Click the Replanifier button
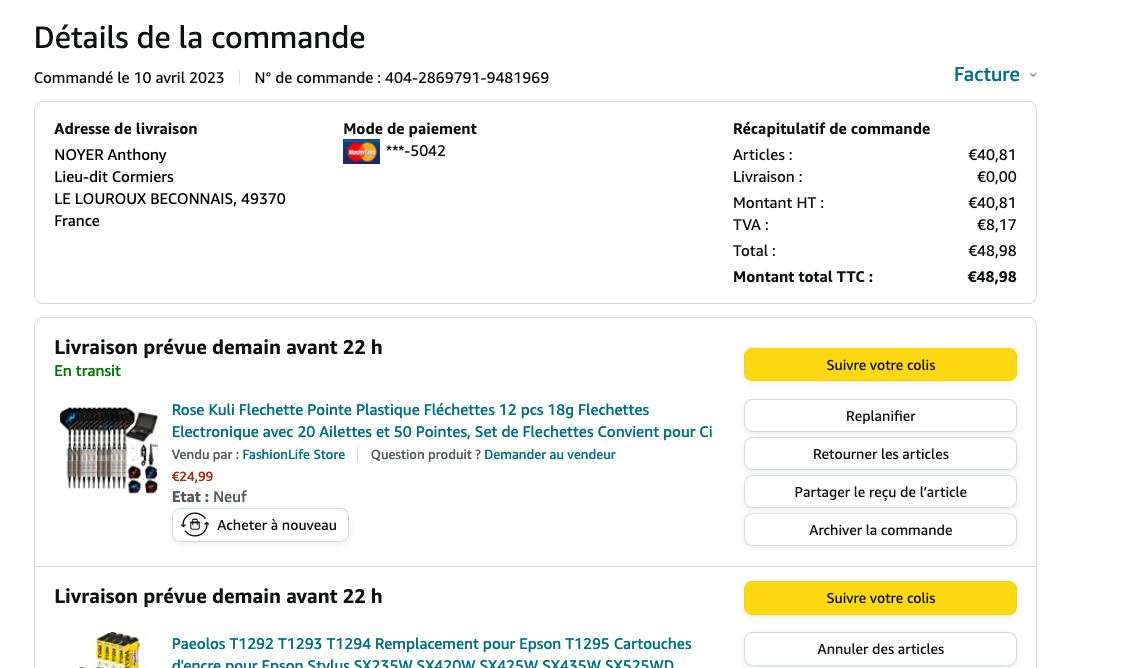The image size is (1130, 668). click(x=880, y=416)
